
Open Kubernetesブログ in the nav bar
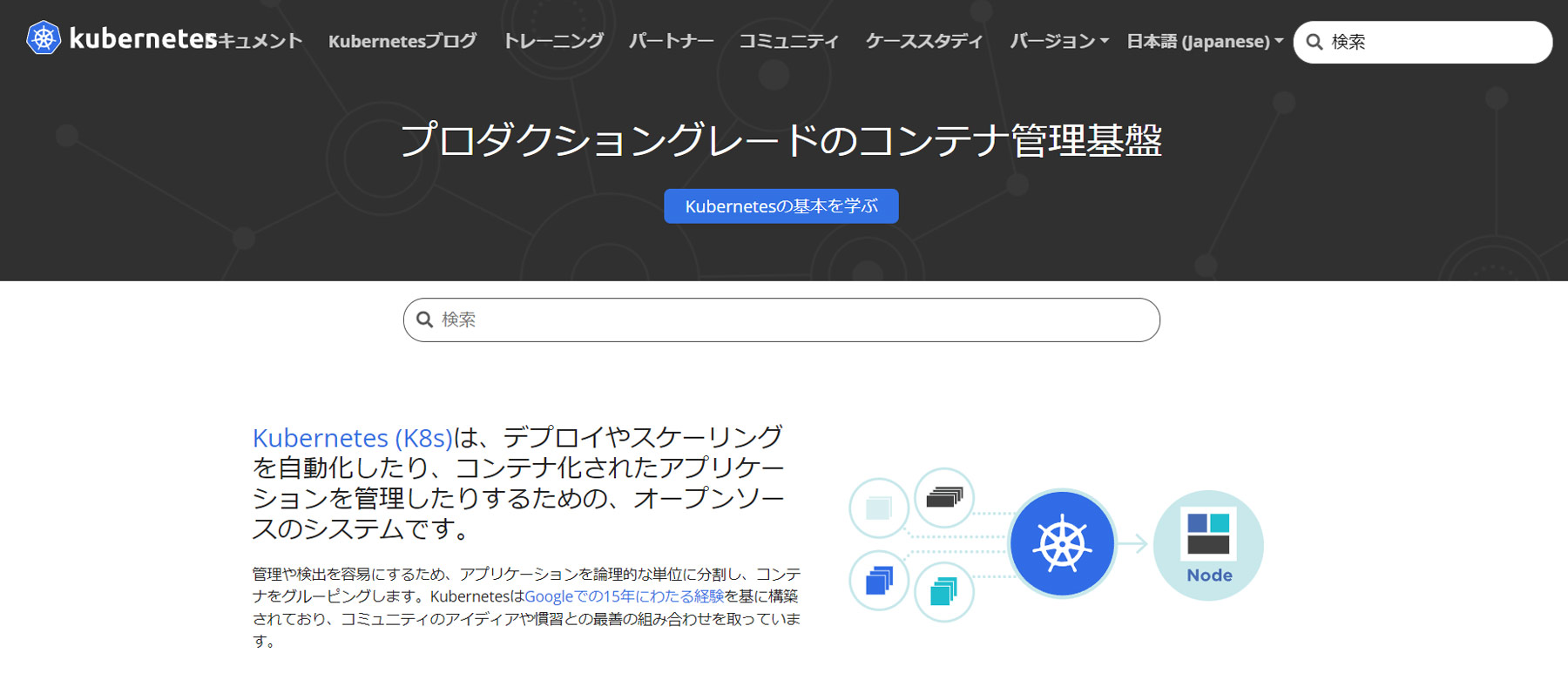(x=402, y=41)
